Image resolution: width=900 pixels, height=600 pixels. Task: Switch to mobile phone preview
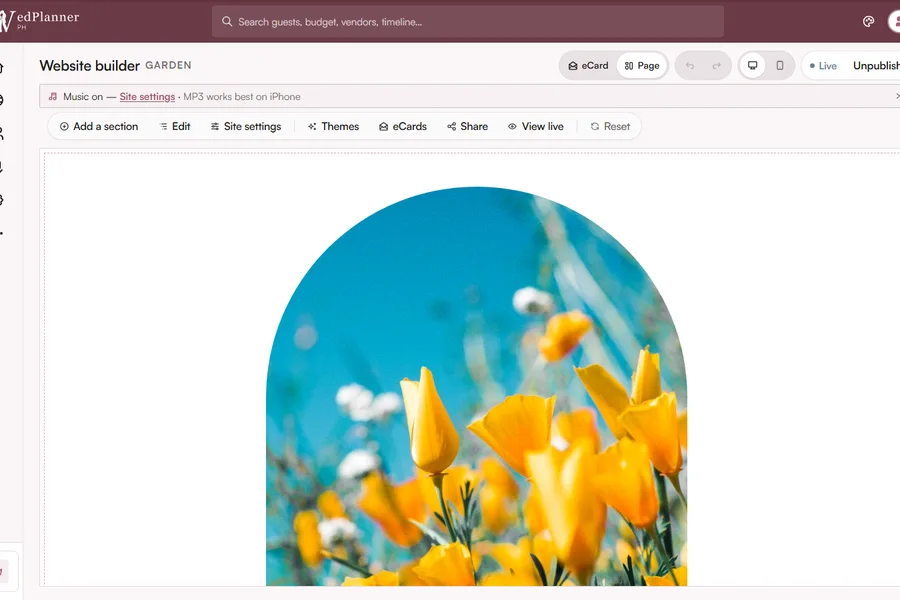pyautogui.click(x=779, y=65)
